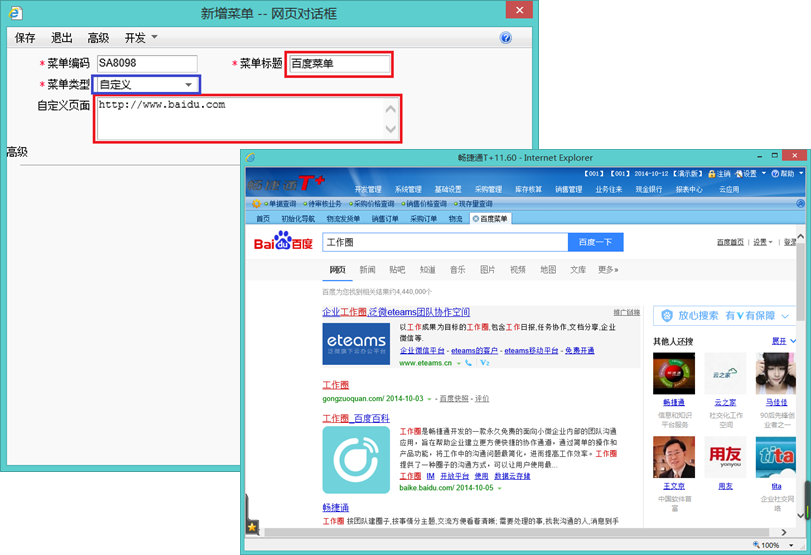Click the 菜单编码 field containing SA8098

tap(147, 63)
